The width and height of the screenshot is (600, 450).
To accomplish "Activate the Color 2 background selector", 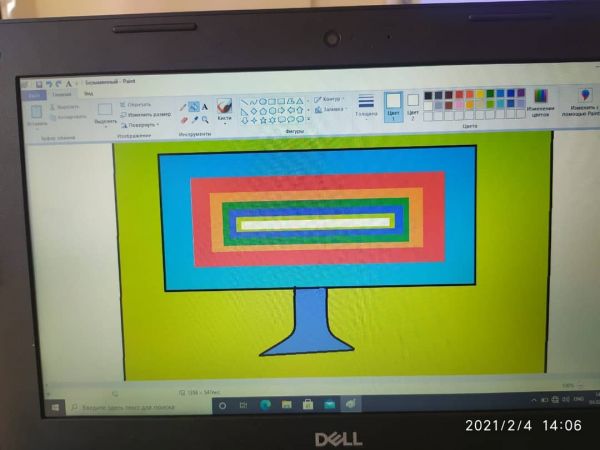I will (413, 103).
